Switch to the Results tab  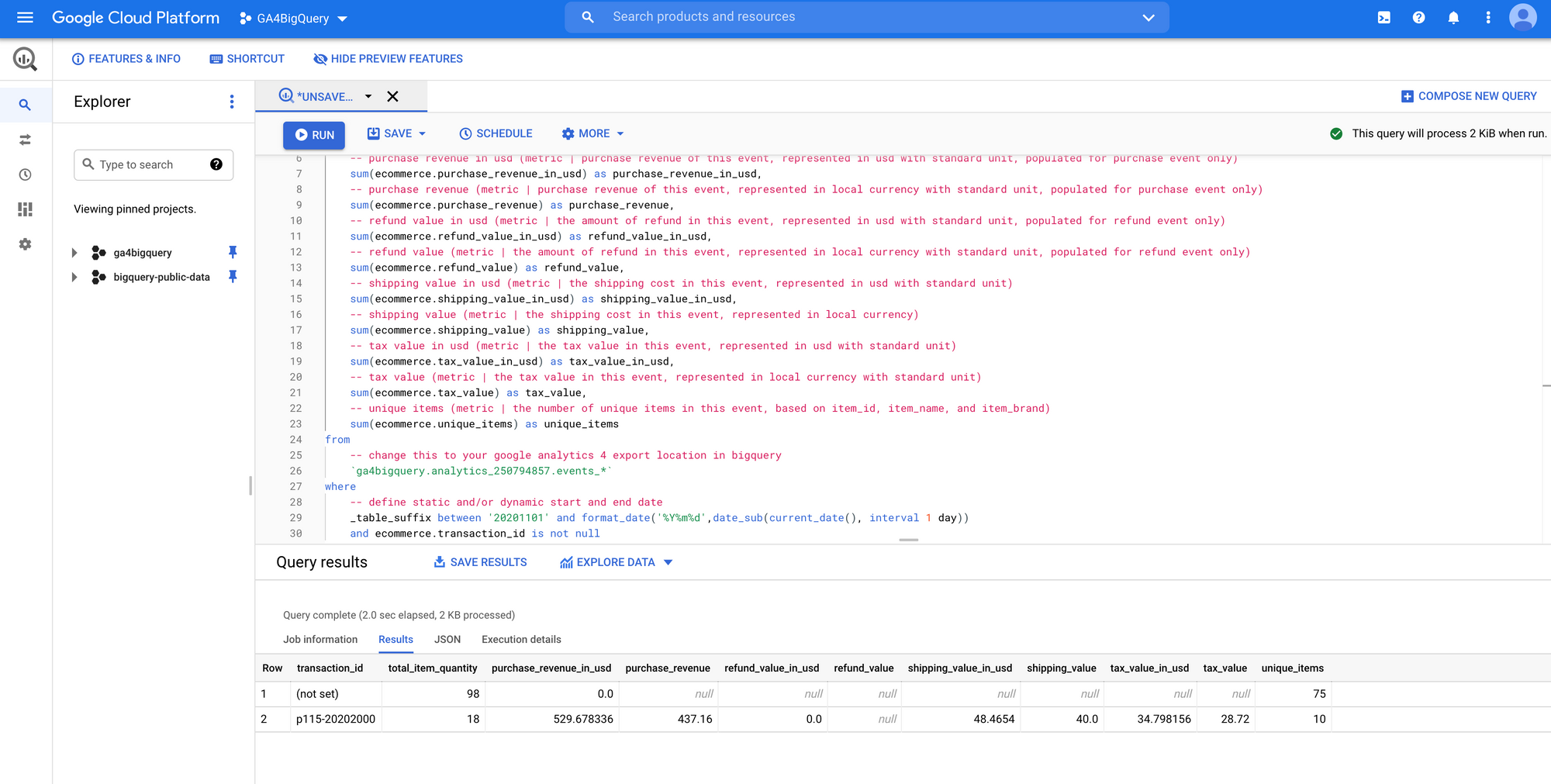[396, 640]
